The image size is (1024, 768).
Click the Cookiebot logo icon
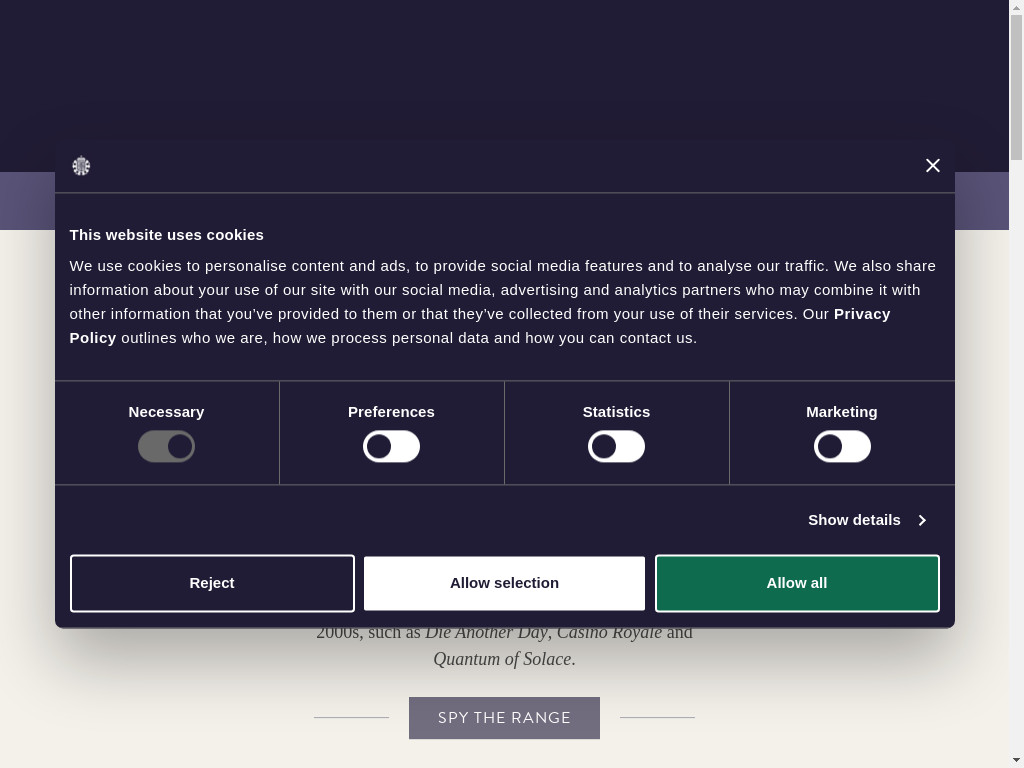81,166
